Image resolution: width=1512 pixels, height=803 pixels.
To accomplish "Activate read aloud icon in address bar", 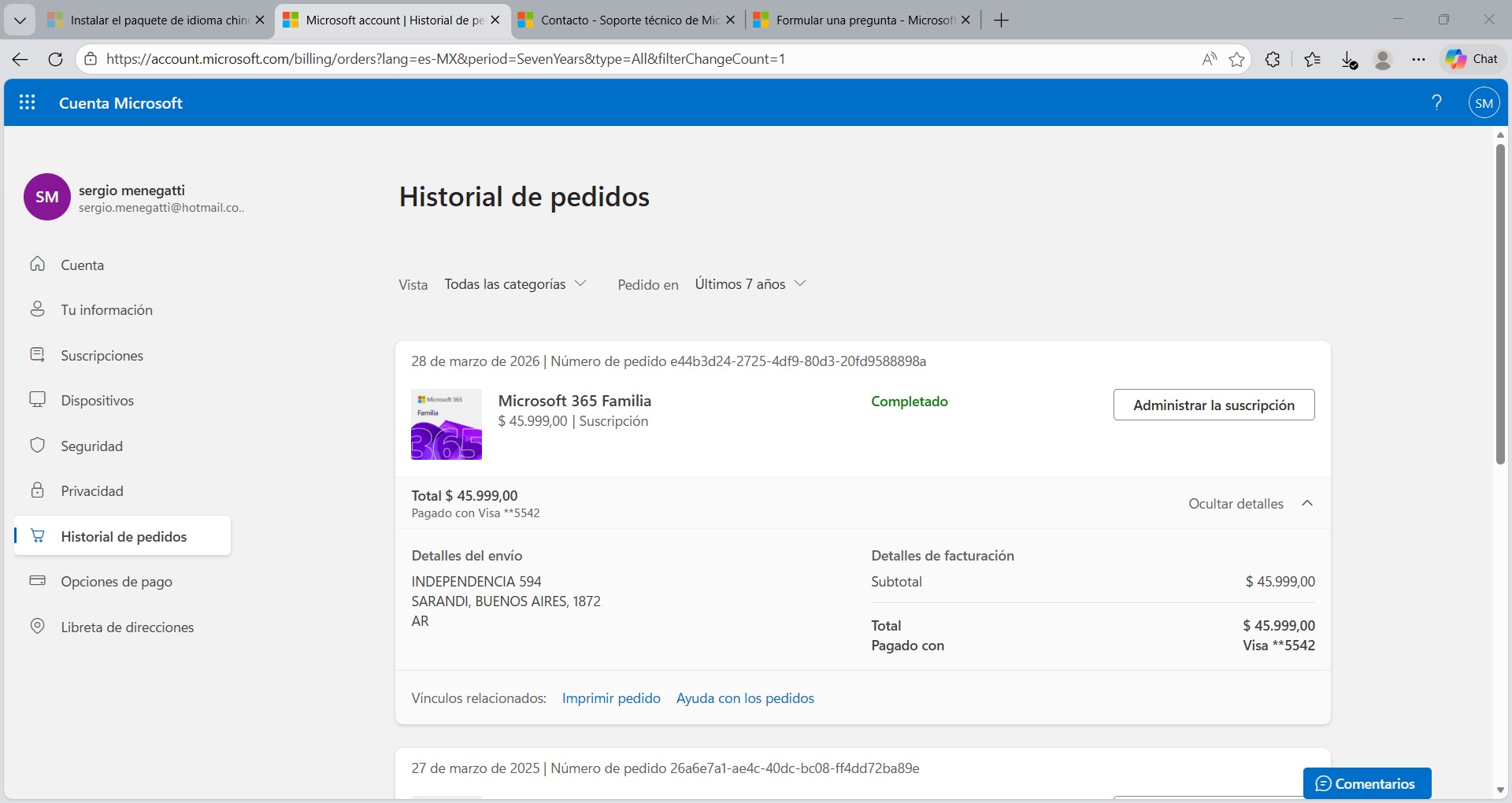I will [x=1209, y=59].
